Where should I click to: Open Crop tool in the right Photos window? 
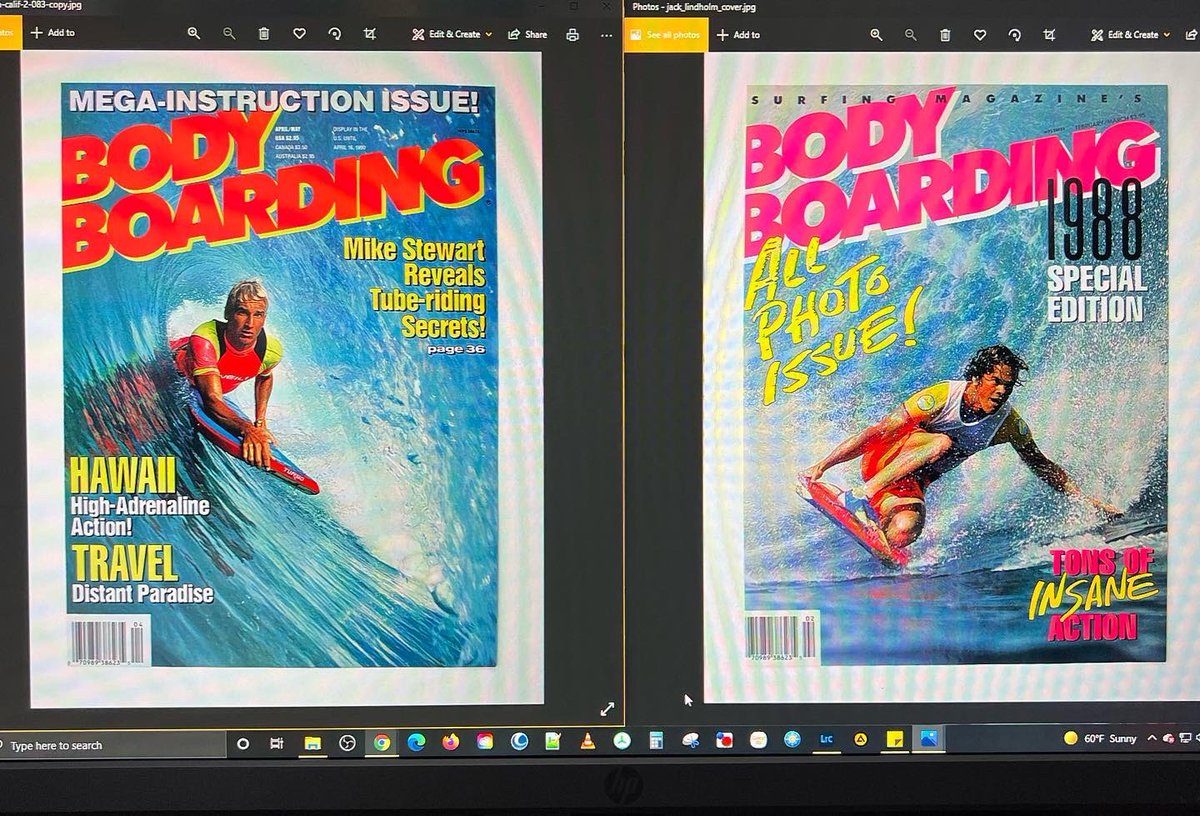point(1049,34)
